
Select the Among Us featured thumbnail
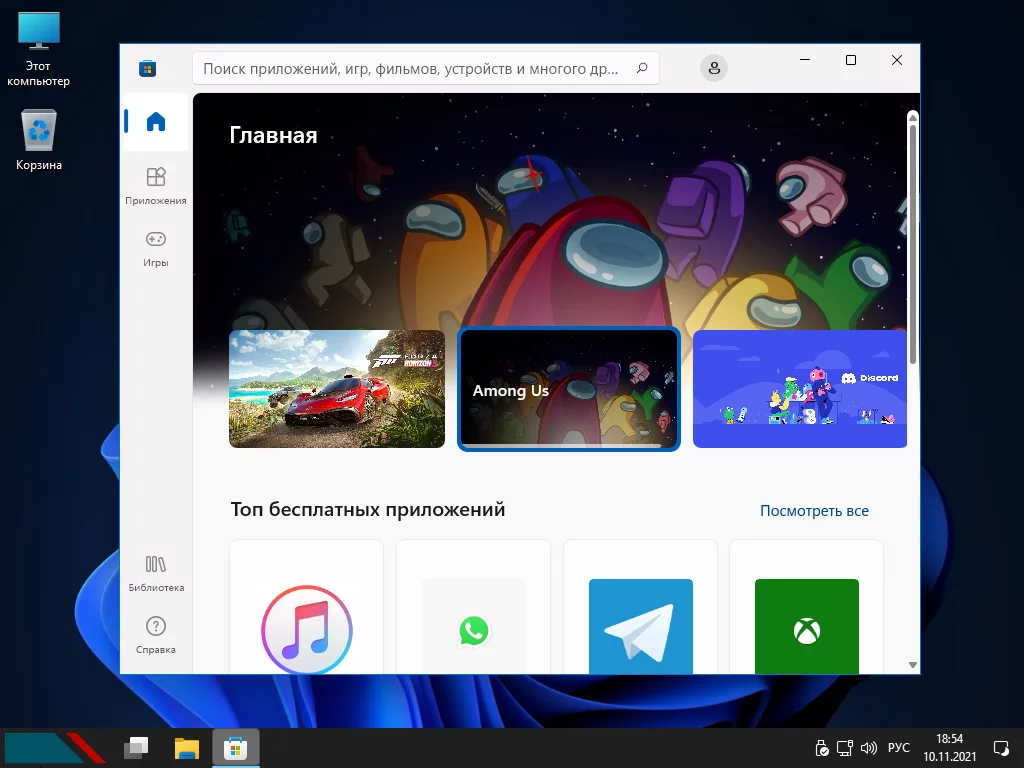pos(569,389)
